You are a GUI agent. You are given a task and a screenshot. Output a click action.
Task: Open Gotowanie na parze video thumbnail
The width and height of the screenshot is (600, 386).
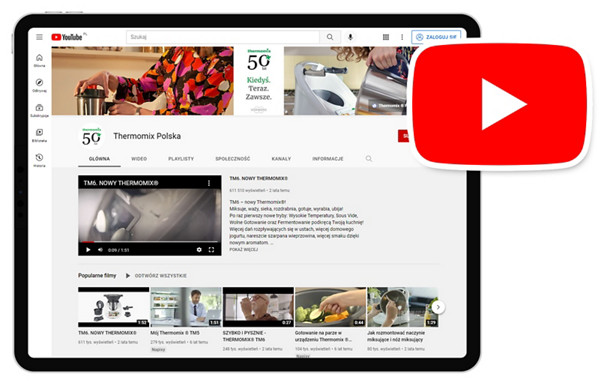click(x=331, y=307)
